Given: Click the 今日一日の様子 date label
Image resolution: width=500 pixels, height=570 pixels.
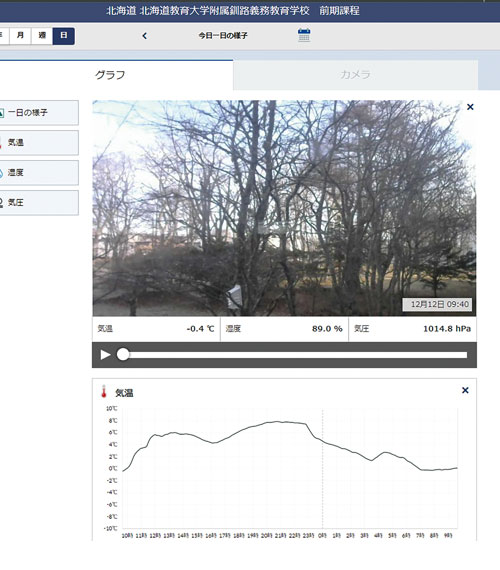Looking at the screenshot, I should (x=223, y=36).
